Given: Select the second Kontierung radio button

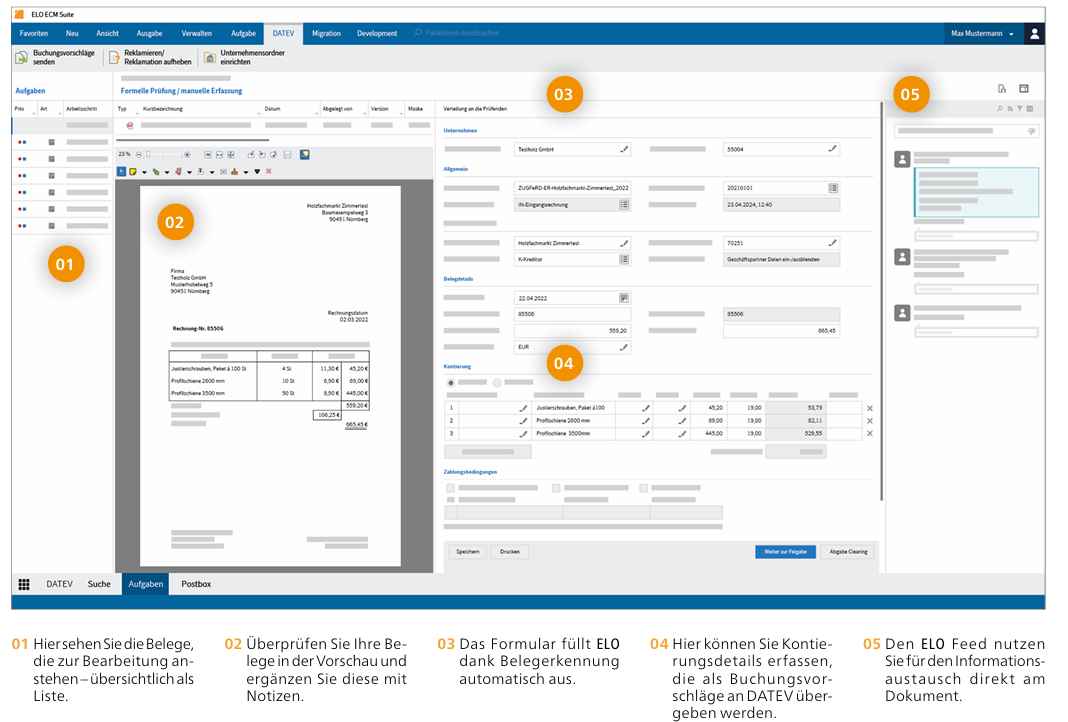Looking at the screenshot, I should [x=497, y=383].
